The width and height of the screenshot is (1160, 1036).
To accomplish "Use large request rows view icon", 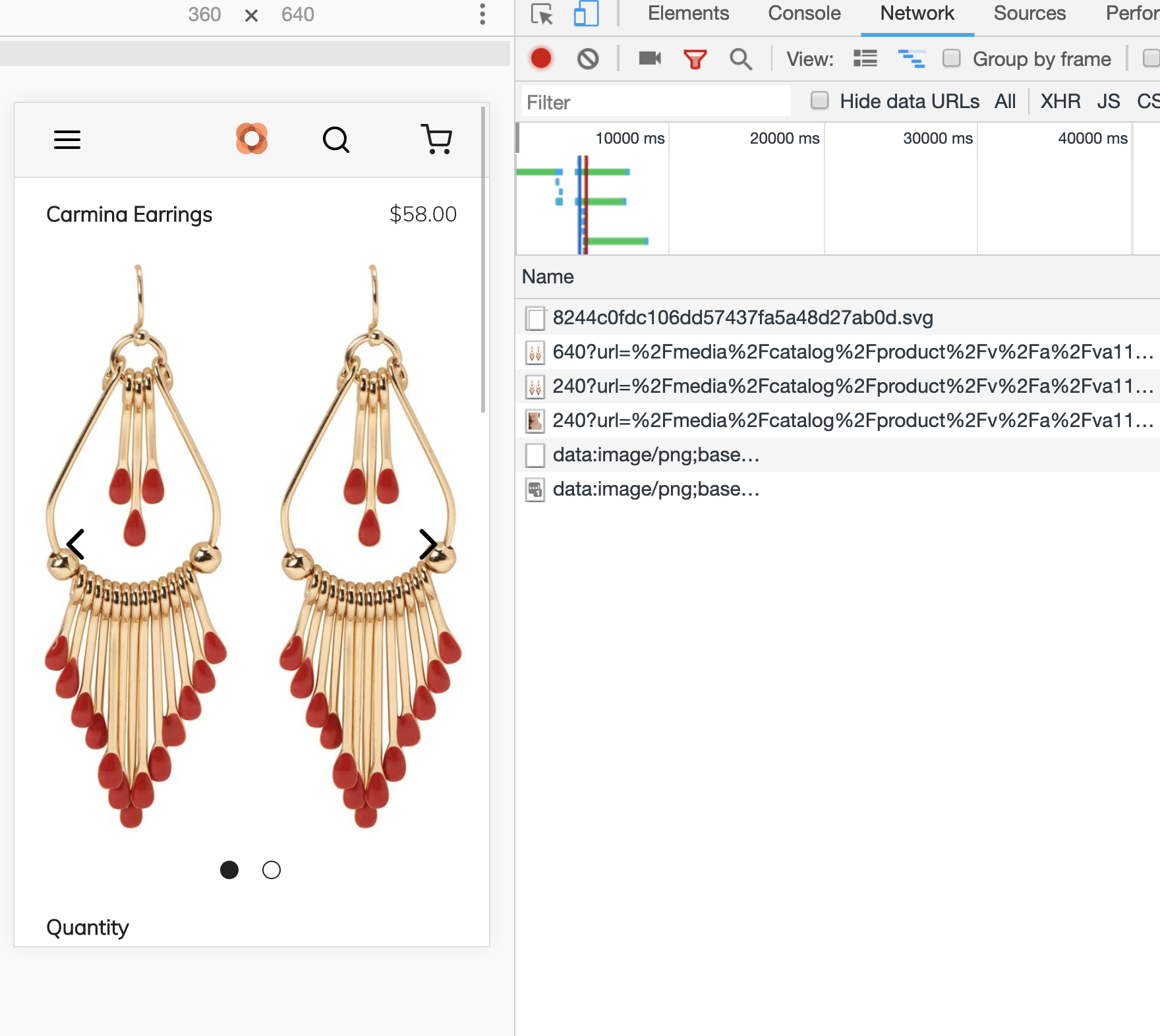I will (x=865, y=59).
